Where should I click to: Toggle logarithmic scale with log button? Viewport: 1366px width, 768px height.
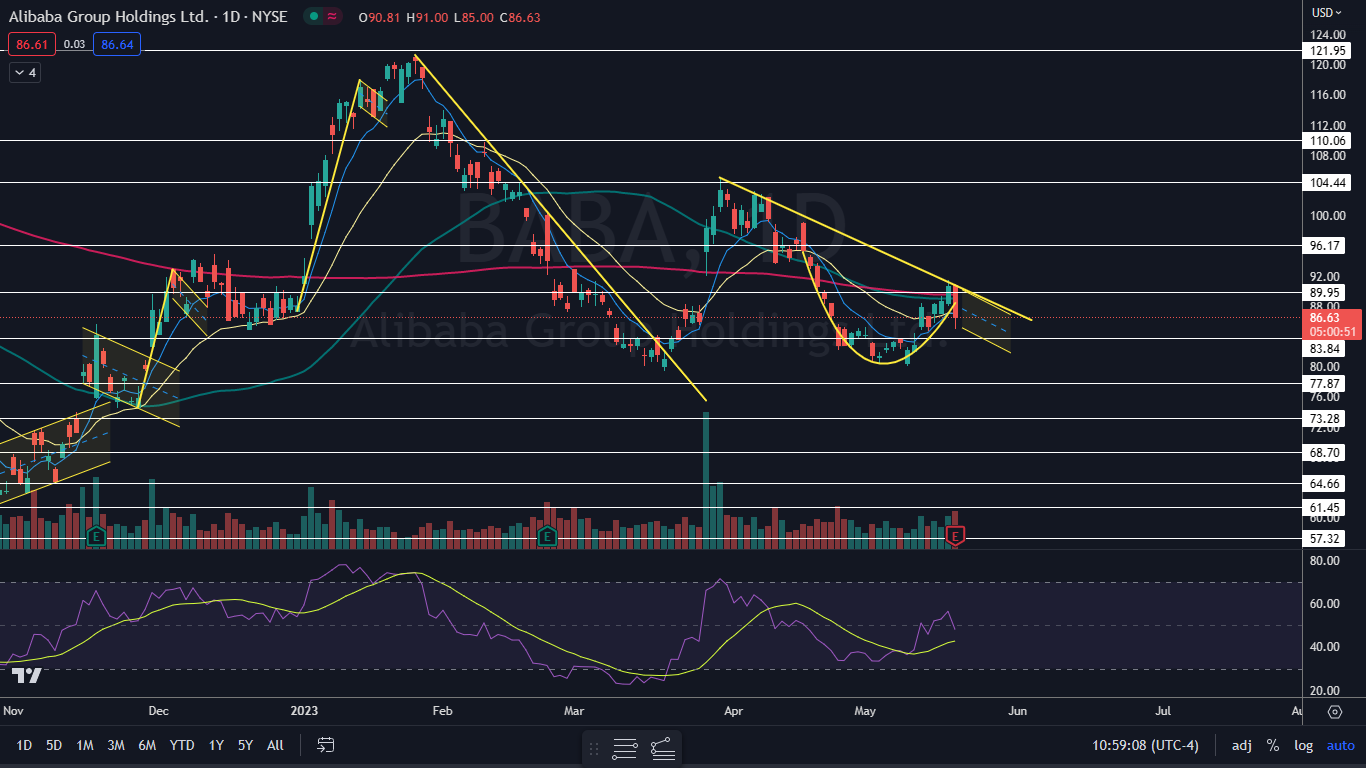(1303, 745)
